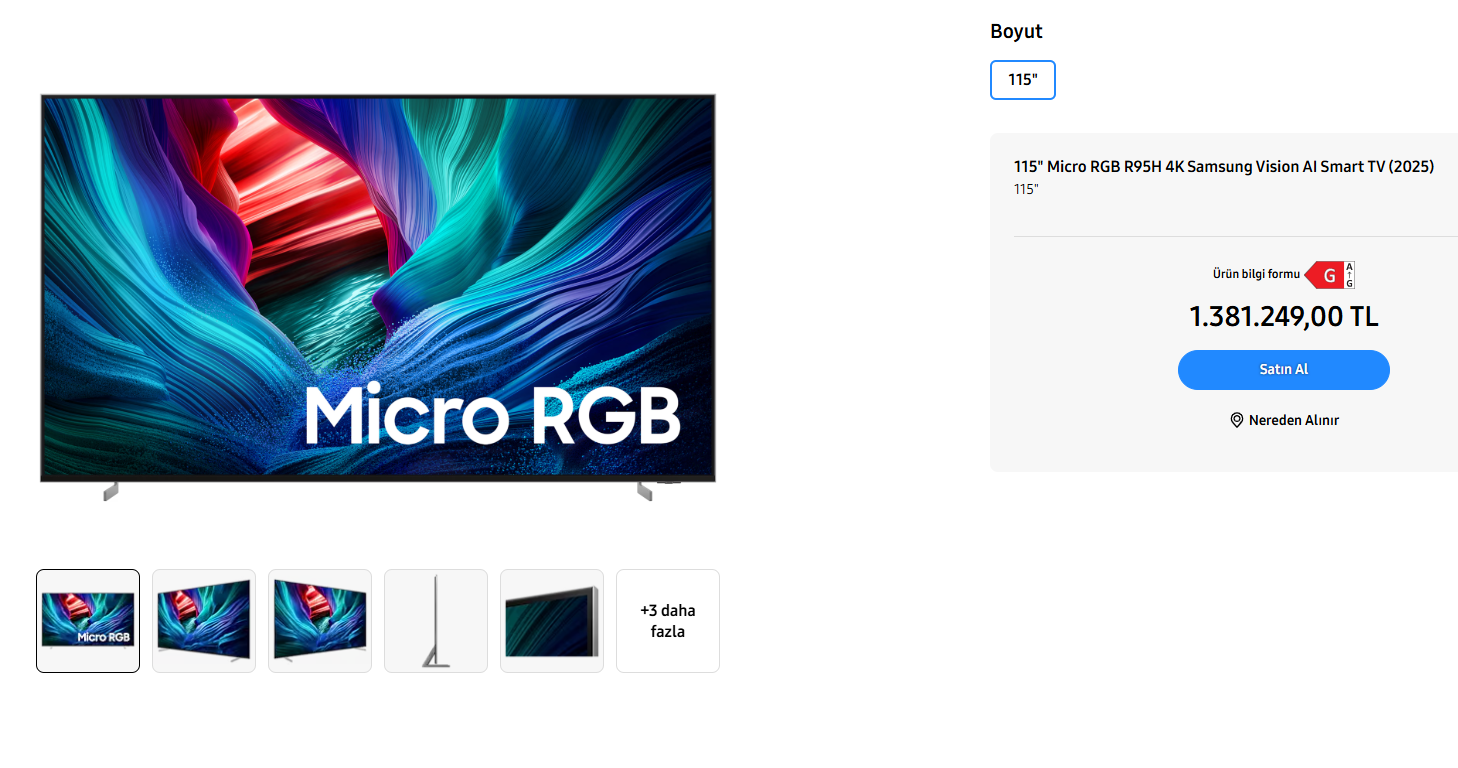This screenshot has width=1458, height=768.
Task: Click the blue 115" text under the title
Action: [1026, 189]
